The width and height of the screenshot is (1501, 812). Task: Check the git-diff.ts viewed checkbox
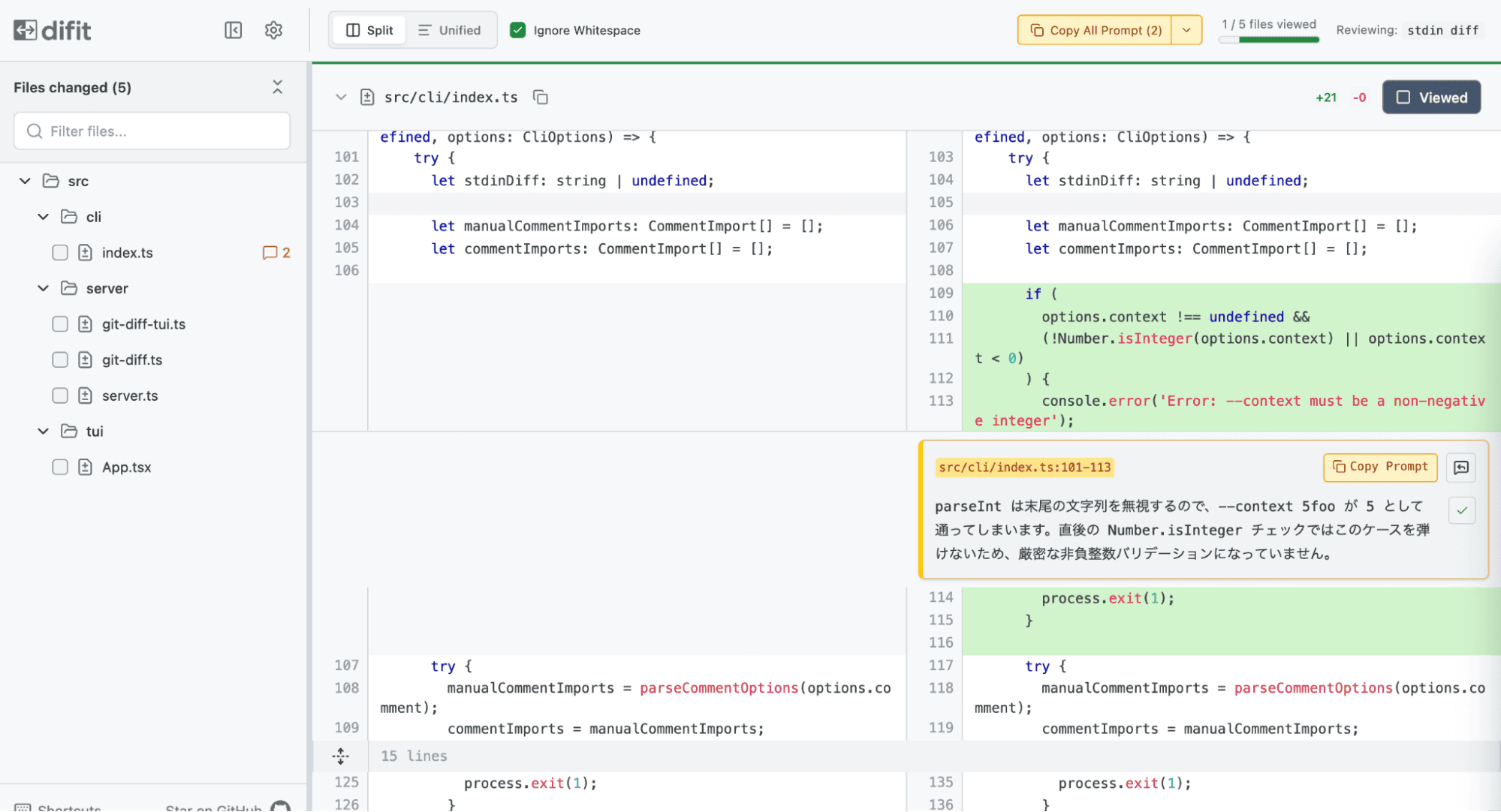60,360
